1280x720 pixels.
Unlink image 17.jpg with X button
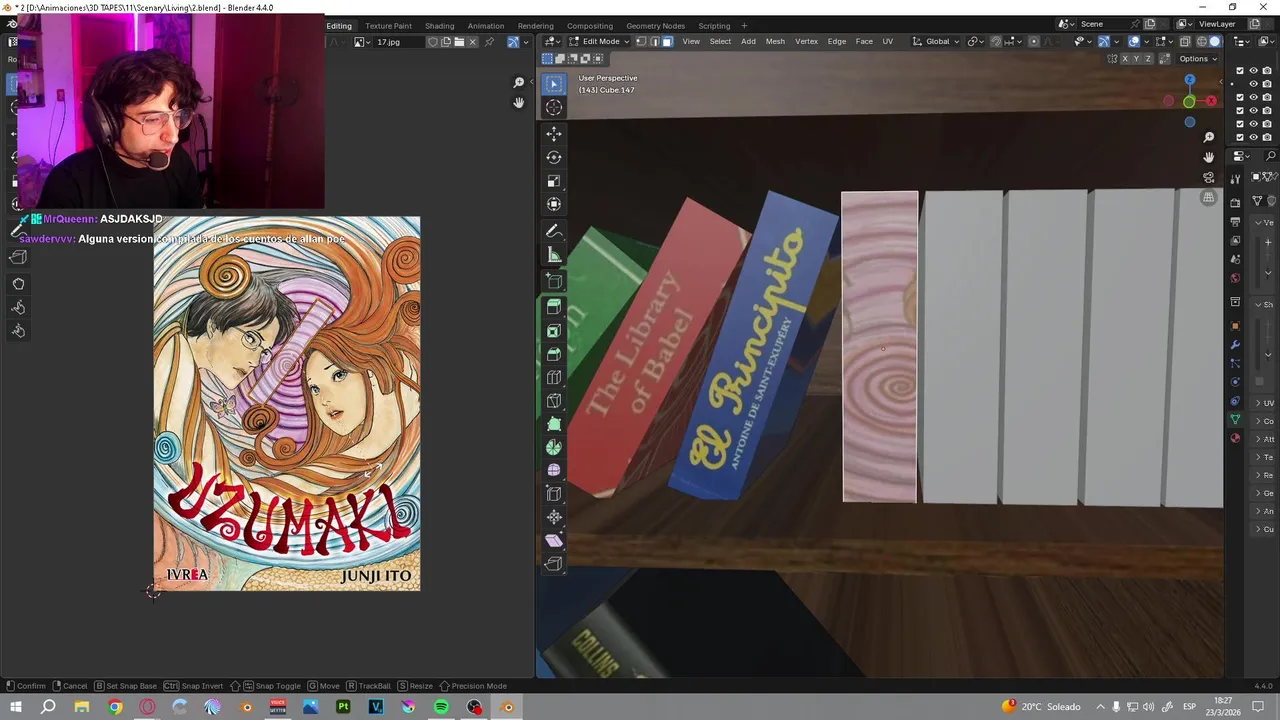point(473,42)
